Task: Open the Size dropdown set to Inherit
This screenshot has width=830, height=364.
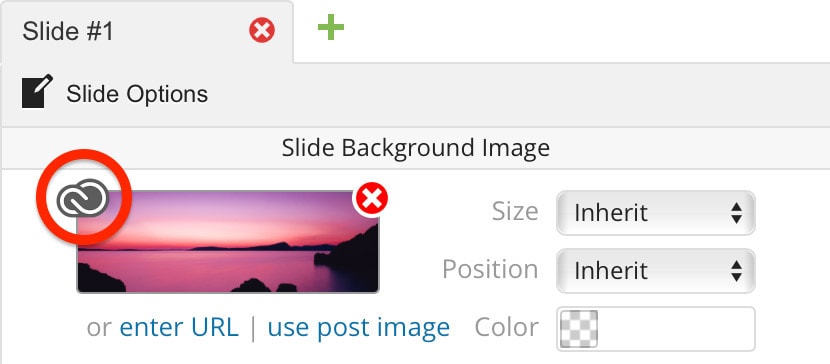Action: click(656, 213)
